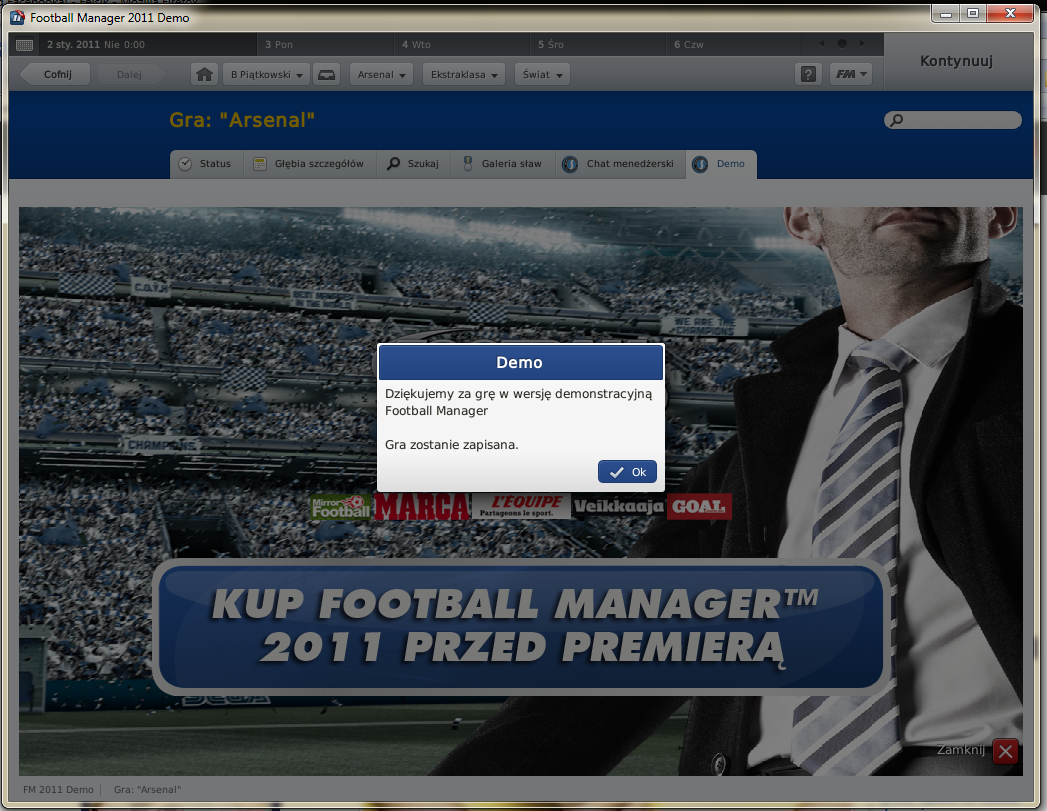Image resolution: width=1047 pixels, height=811 pixels.
Task: Click the calendar previous arrow
Action: tap(821, 44)
